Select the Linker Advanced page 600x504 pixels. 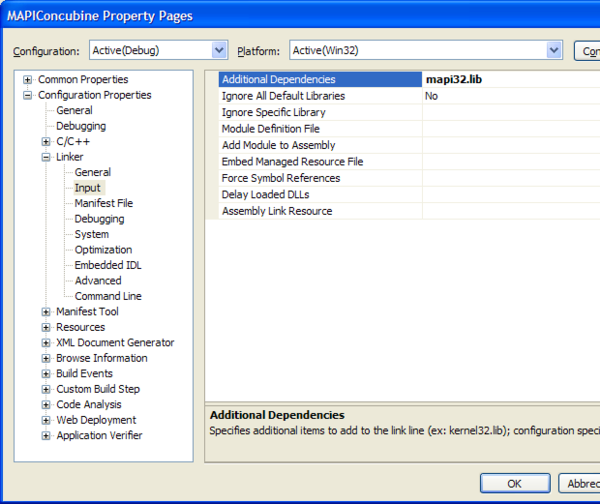(x=98, y=281)
